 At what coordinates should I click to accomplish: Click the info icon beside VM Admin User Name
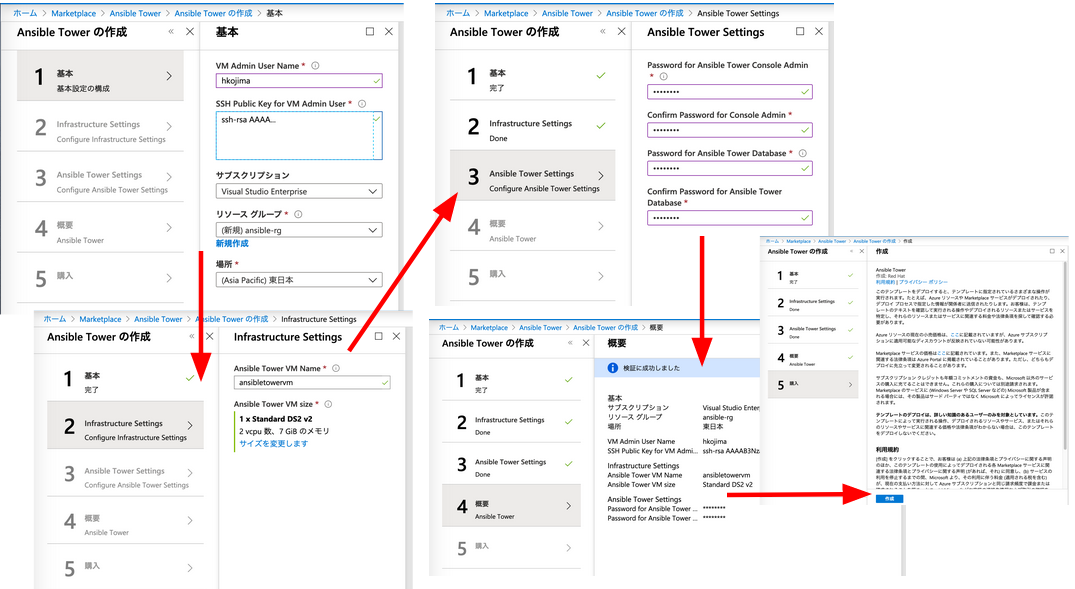tap(315, 66)
